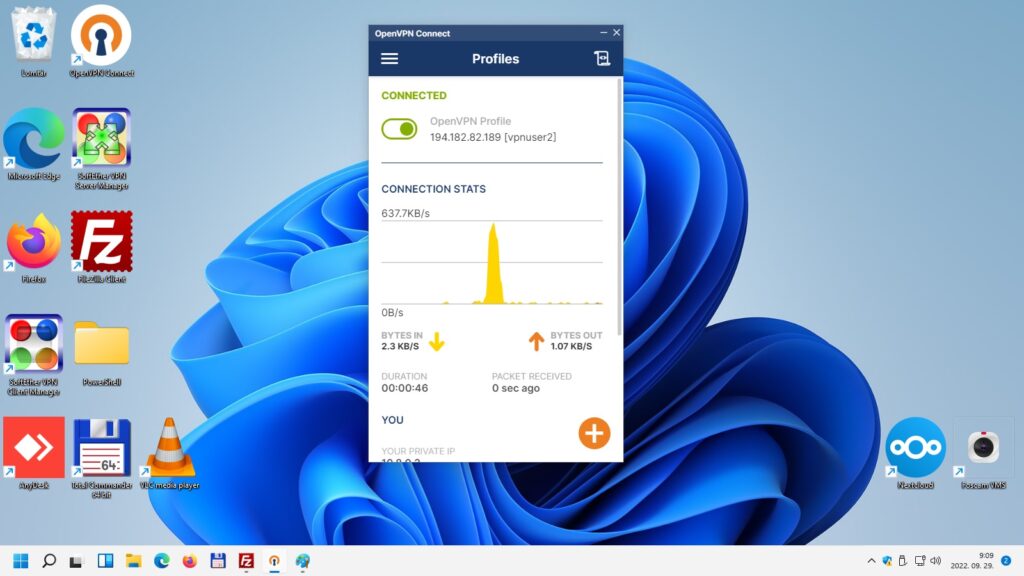Open the notification center badge

pyautogui.click(x=1006, y=561)
